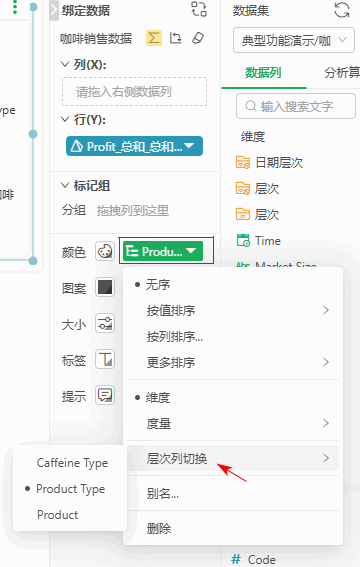This screenshot has width=360, height=567.
Task: Select the Caffeine Type hierarchy option
Action: tap(72, 463)
